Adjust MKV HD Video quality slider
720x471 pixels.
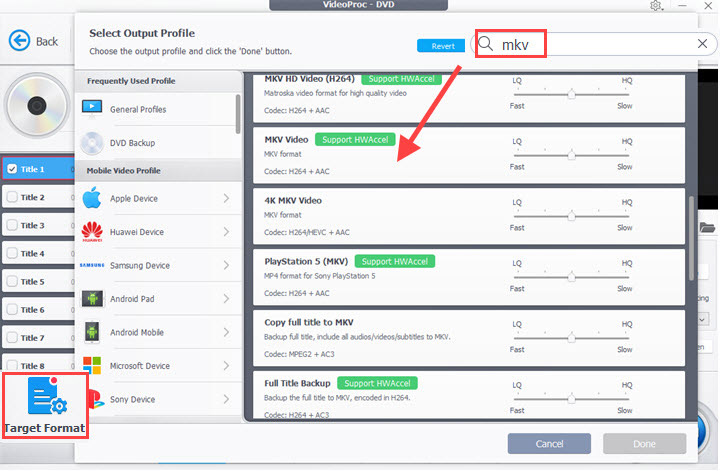[x=571, y=94]
